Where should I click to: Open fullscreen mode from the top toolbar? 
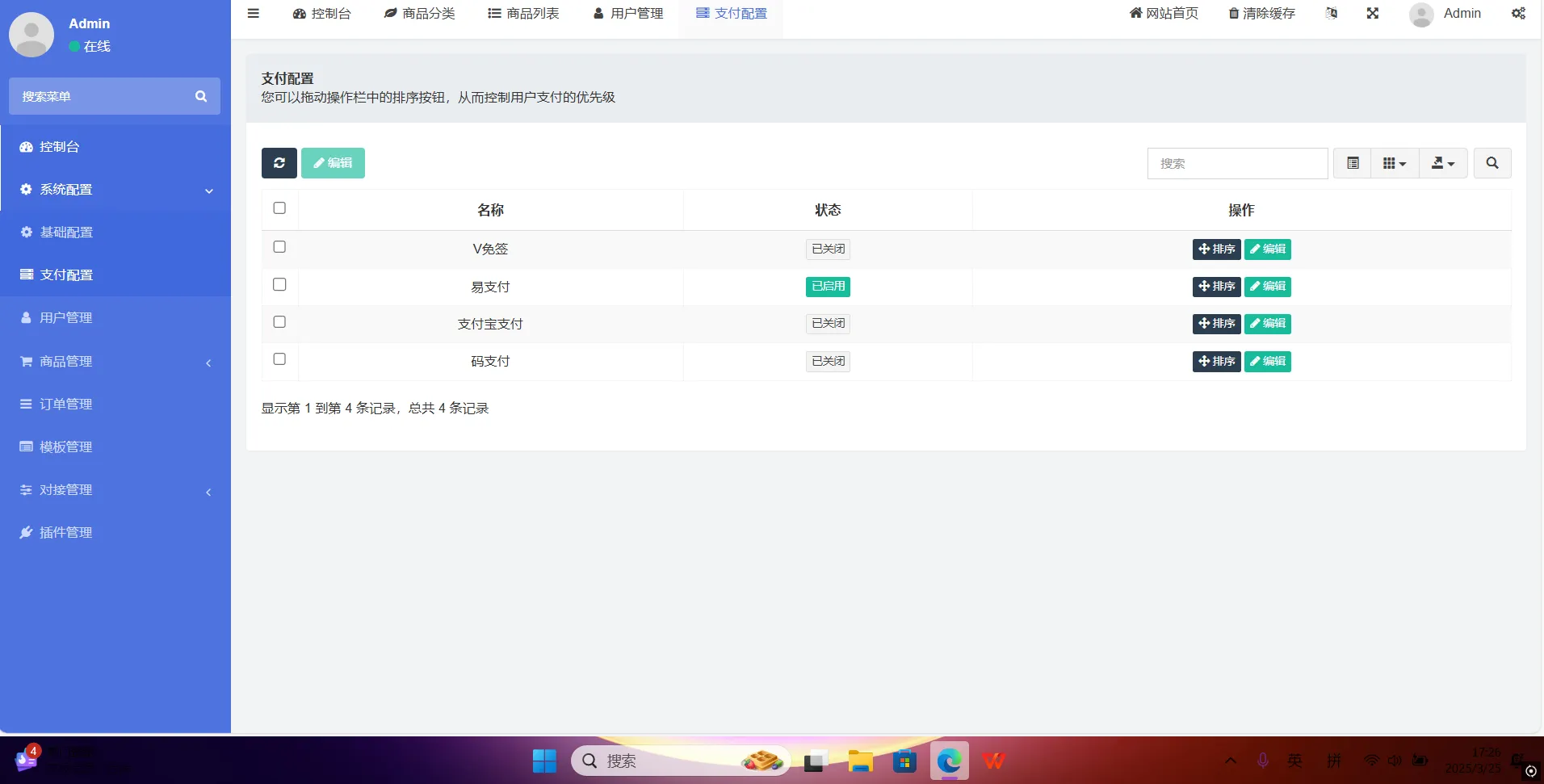coord(1372,13)
